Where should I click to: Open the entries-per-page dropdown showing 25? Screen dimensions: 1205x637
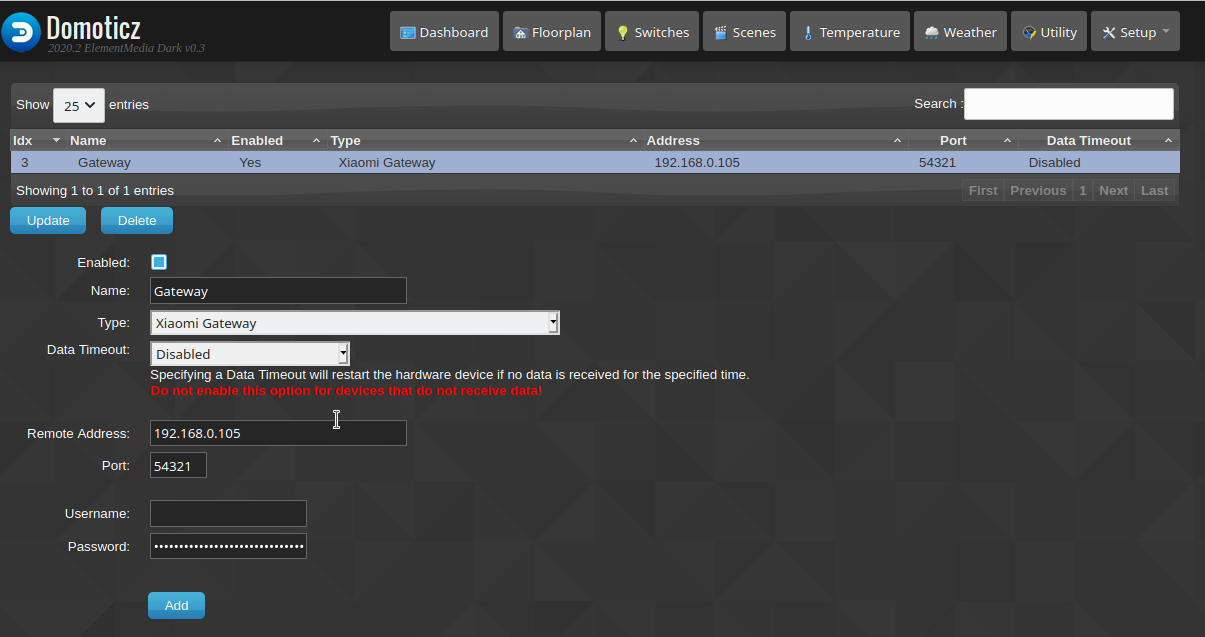coord(78,105)
